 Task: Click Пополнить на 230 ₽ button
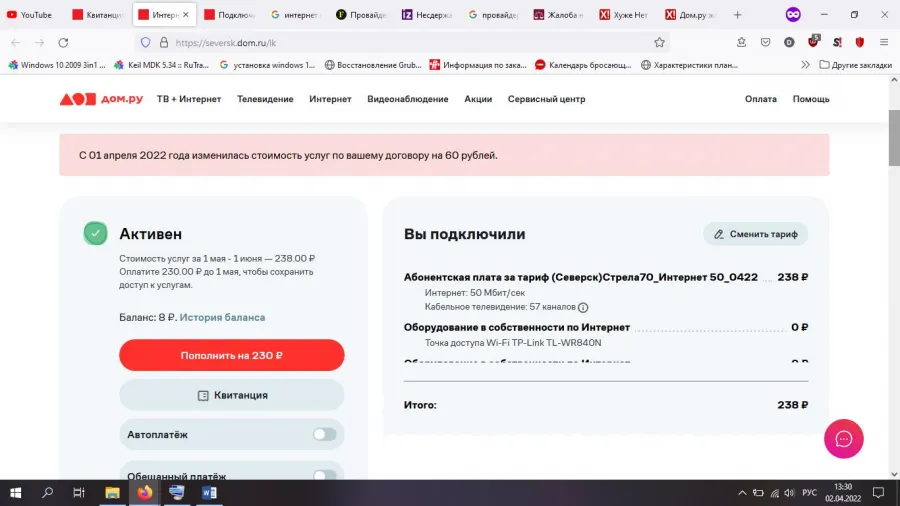click(232, 355)
